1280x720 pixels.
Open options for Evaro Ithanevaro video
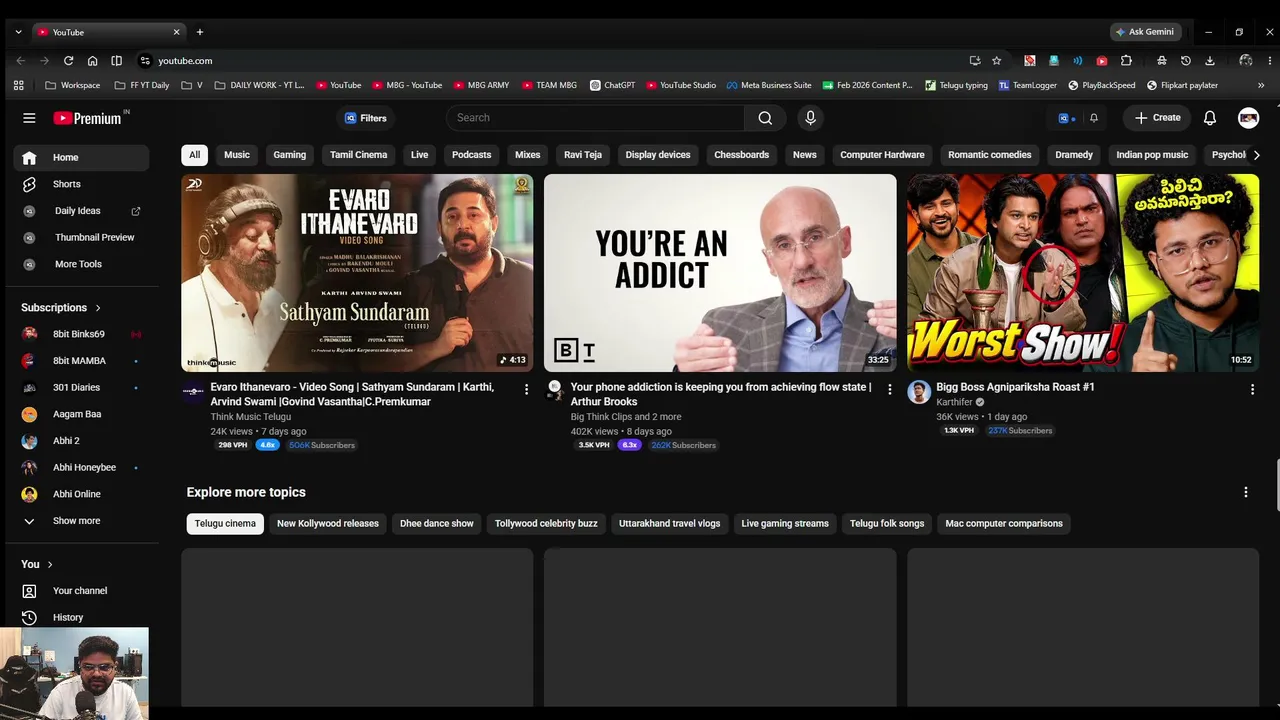pyautogui.click(x=527, y=389)
